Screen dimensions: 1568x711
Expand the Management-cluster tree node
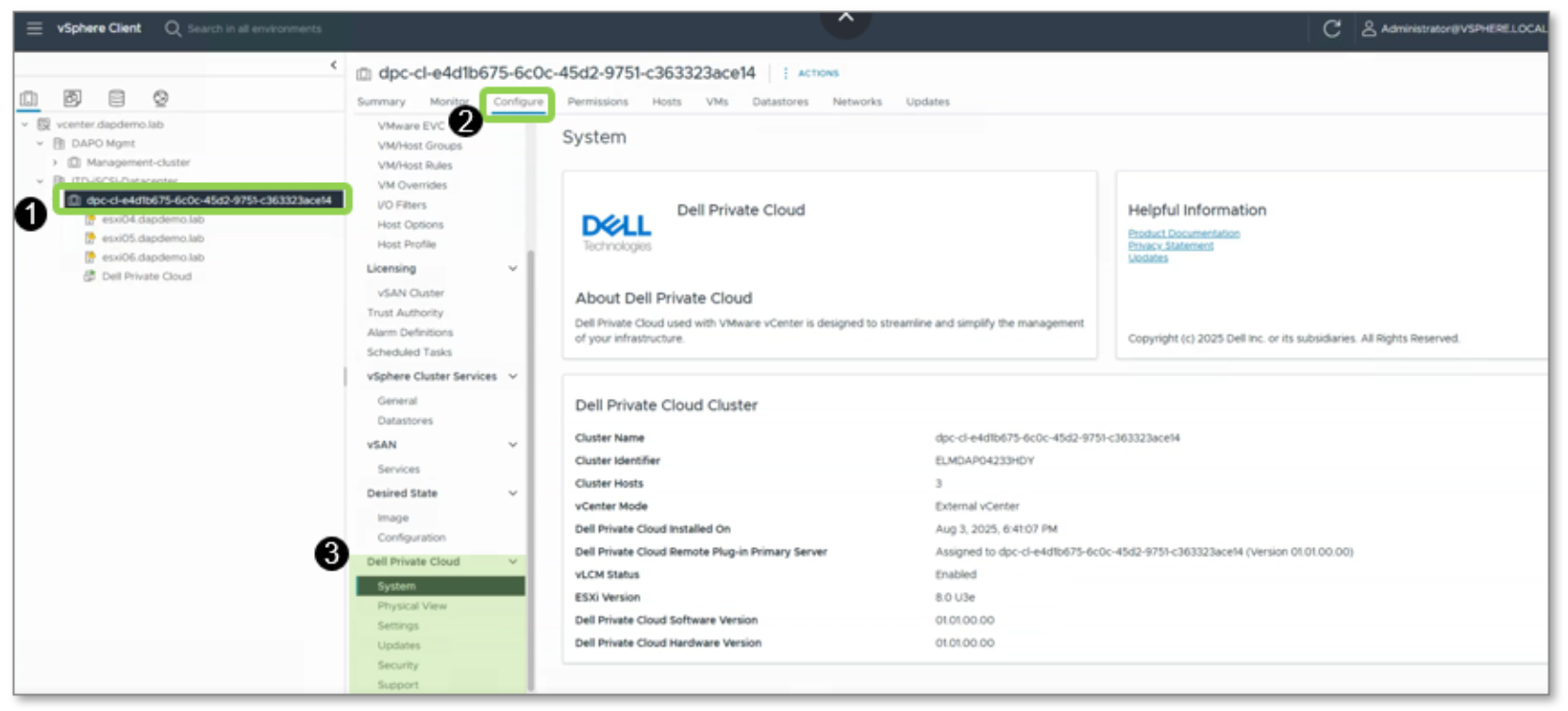pos(55,162)
